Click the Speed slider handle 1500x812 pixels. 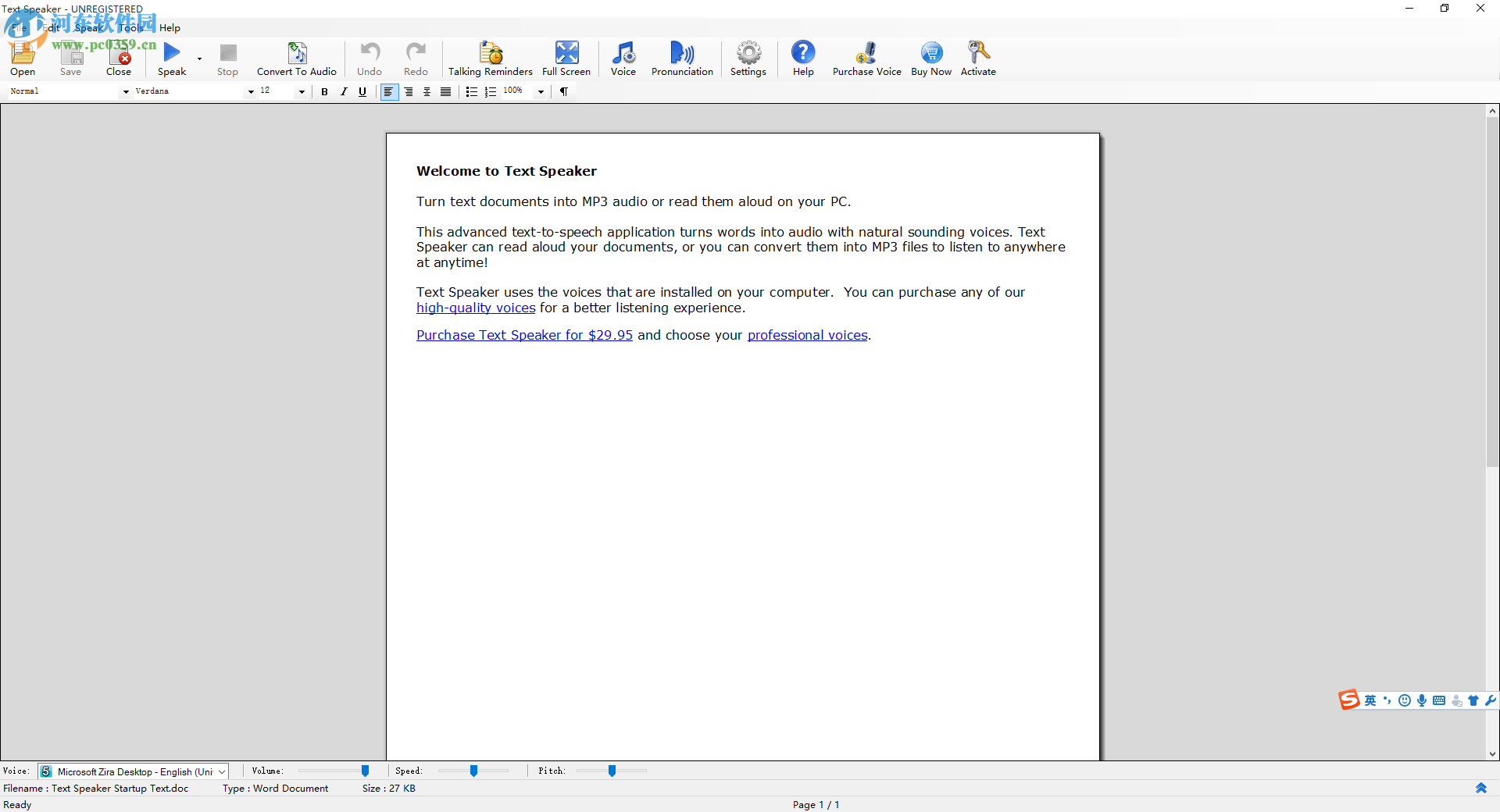pos(473,771)
